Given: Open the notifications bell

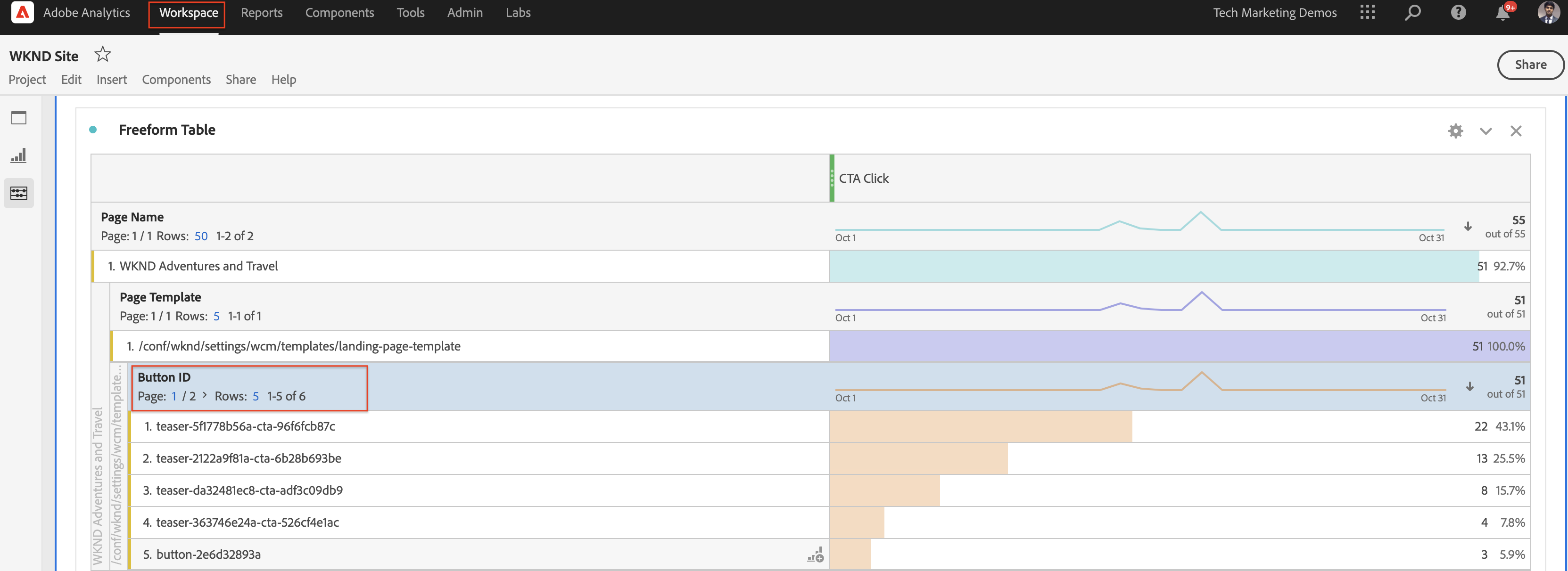Looking at the screenshot, I should click(x=1502, y=13).
